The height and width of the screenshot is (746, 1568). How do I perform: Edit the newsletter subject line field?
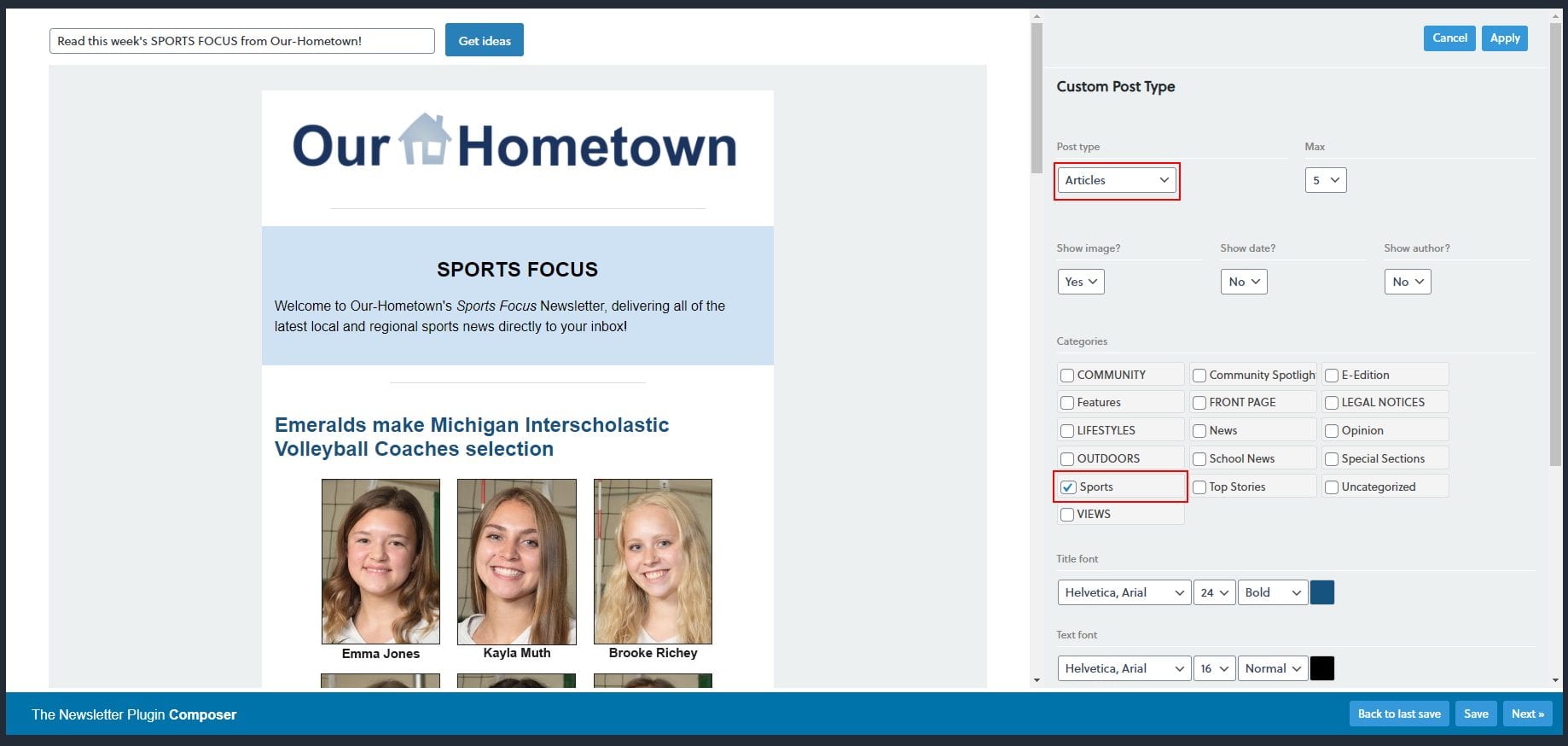click(242, 41)
